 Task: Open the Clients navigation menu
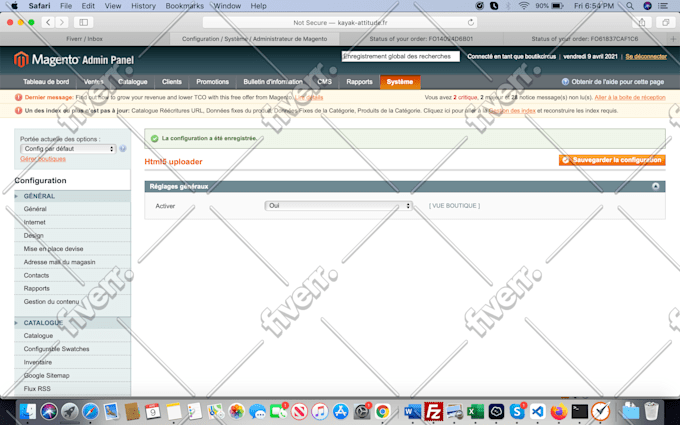[172, 82]
